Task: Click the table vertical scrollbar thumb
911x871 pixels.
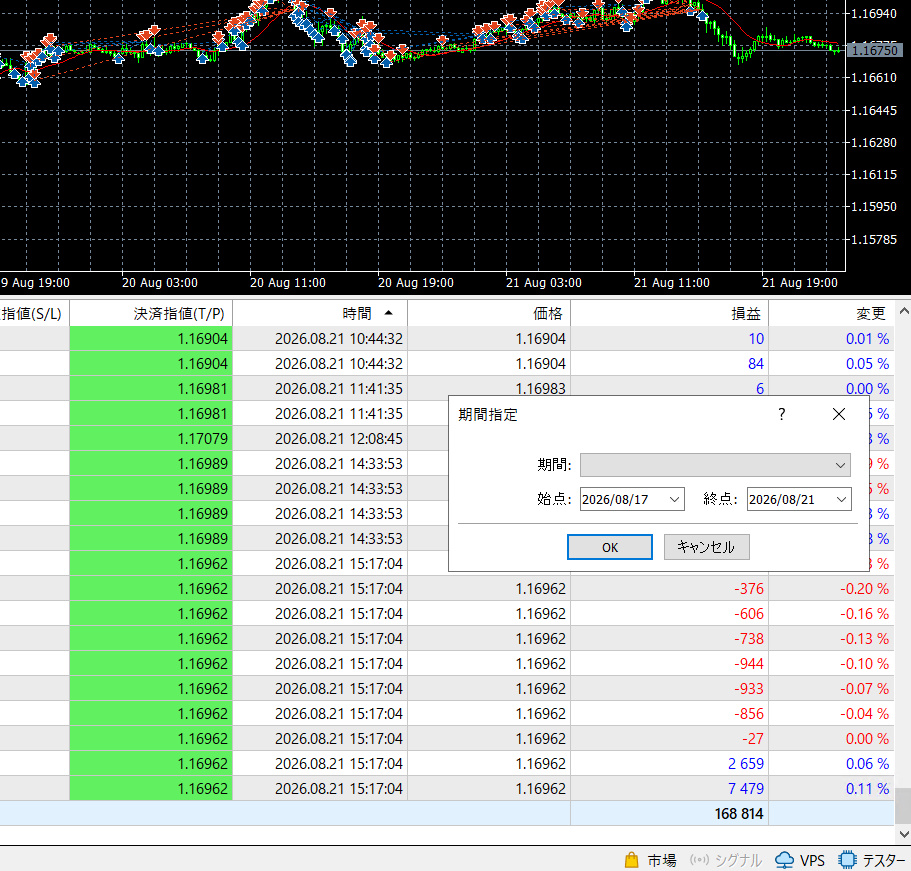Action: click(x=903, y=805)
